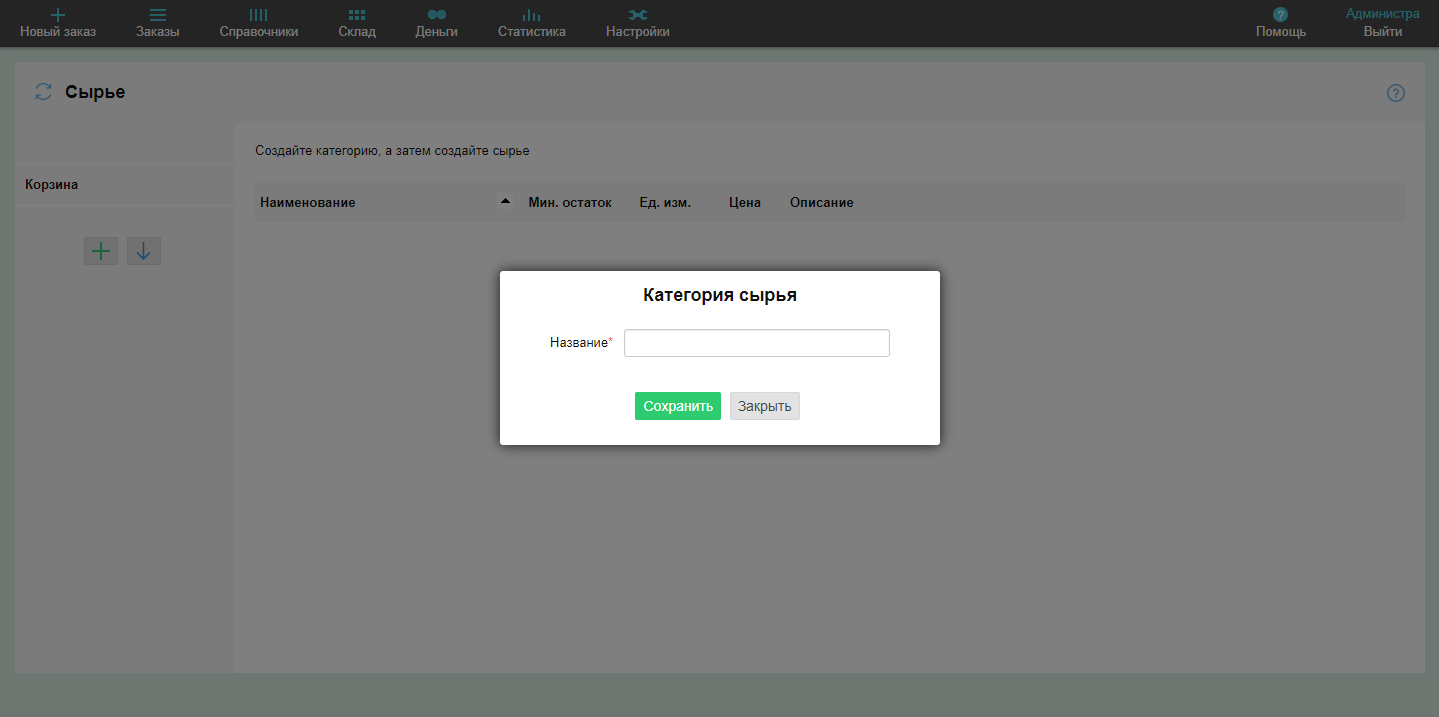Open the Новый заказ plus menu item

pyautogui.click(x=58, y=23)
